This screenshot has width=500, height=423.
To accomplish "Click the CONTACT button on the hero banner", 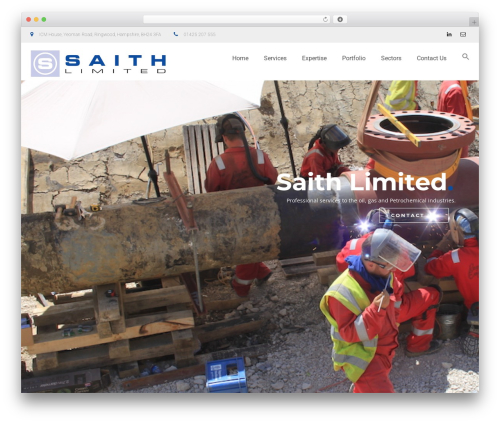I will (x=414, y=215).
